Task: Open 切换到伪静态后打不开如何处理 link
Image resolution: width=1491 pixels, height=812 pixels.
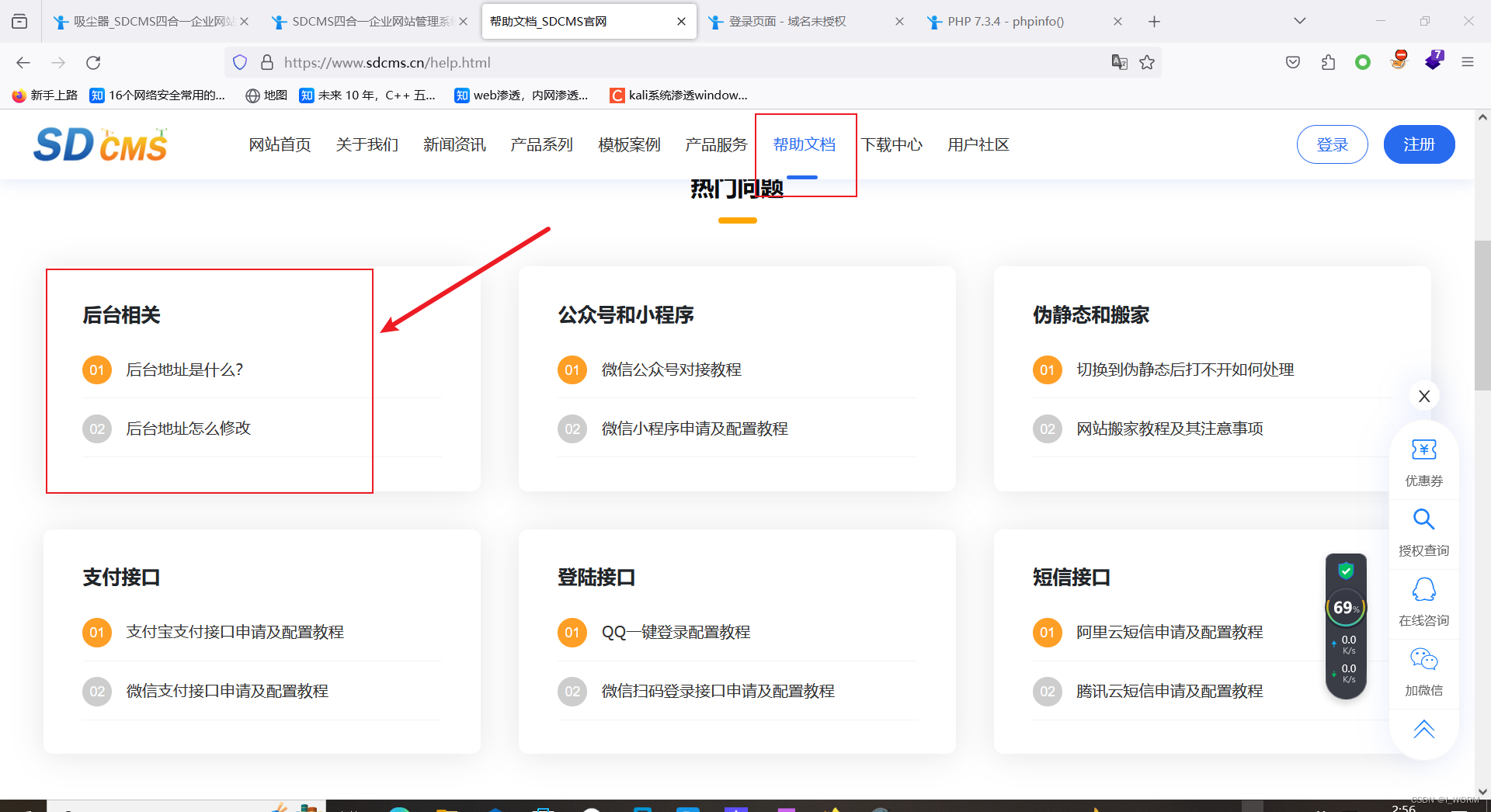Action: point(1185,370)
